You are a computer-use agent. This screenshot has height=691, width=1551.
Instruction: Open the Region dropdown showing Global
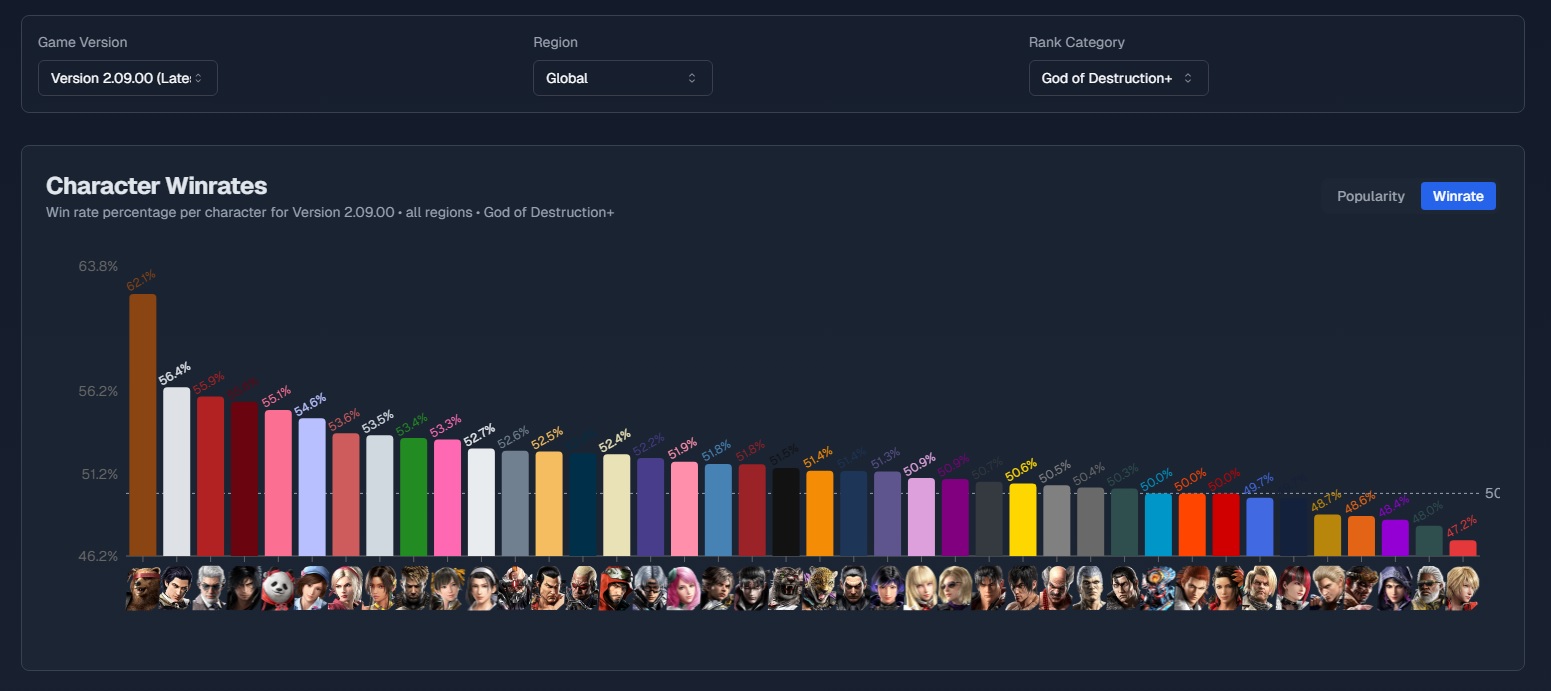tap(623, 78)
